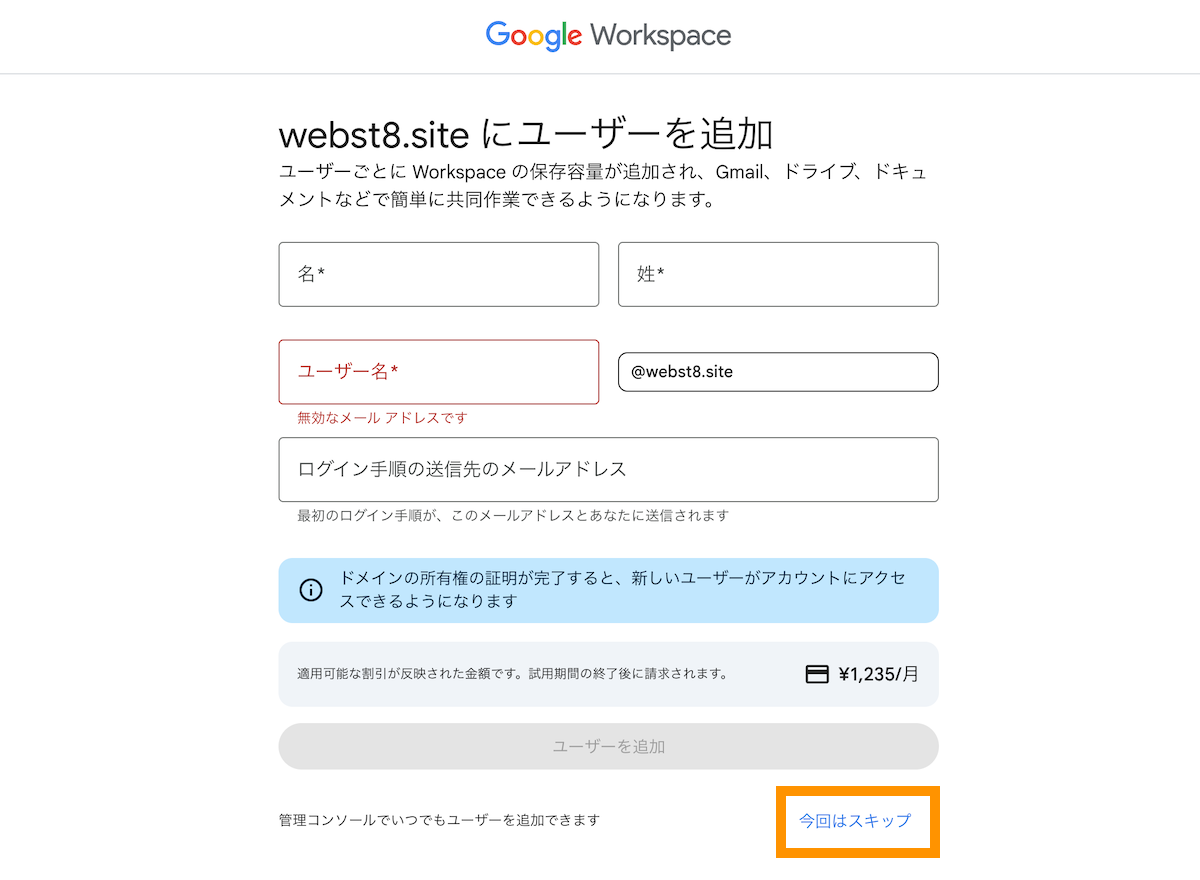Click the colored Google wordmark in header

coord(534,36)
